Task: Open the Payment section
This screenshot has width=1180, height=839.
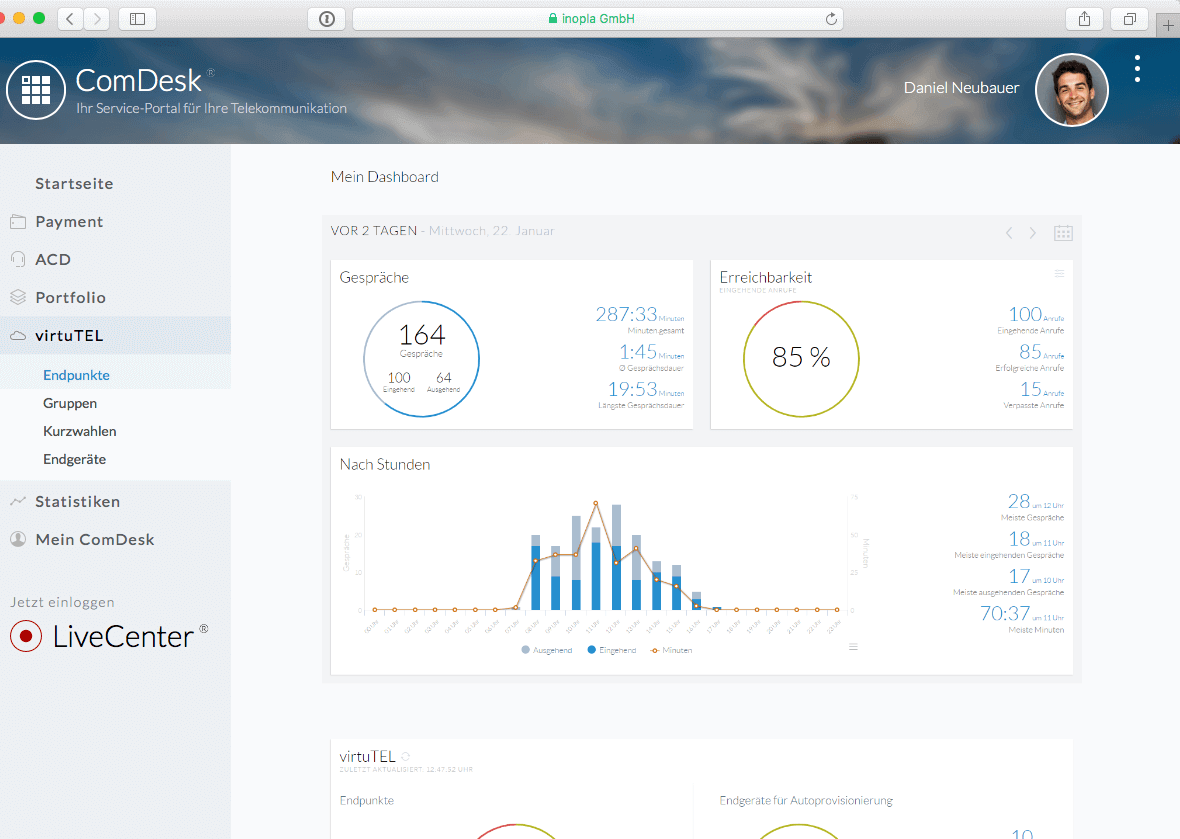Action: click(68, 222)
